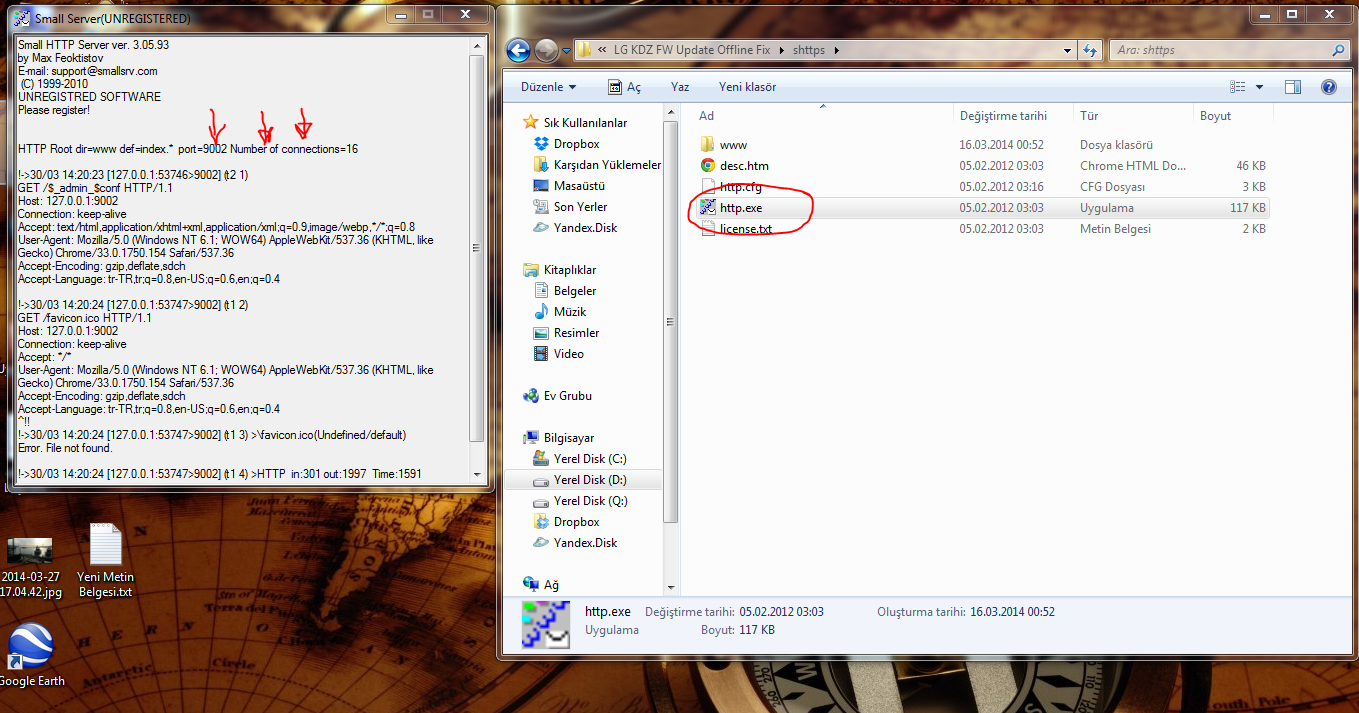Click Small HTTP Server ver. 3.05.93 line
Screen dimensions: 1359x713
[94, 46]
